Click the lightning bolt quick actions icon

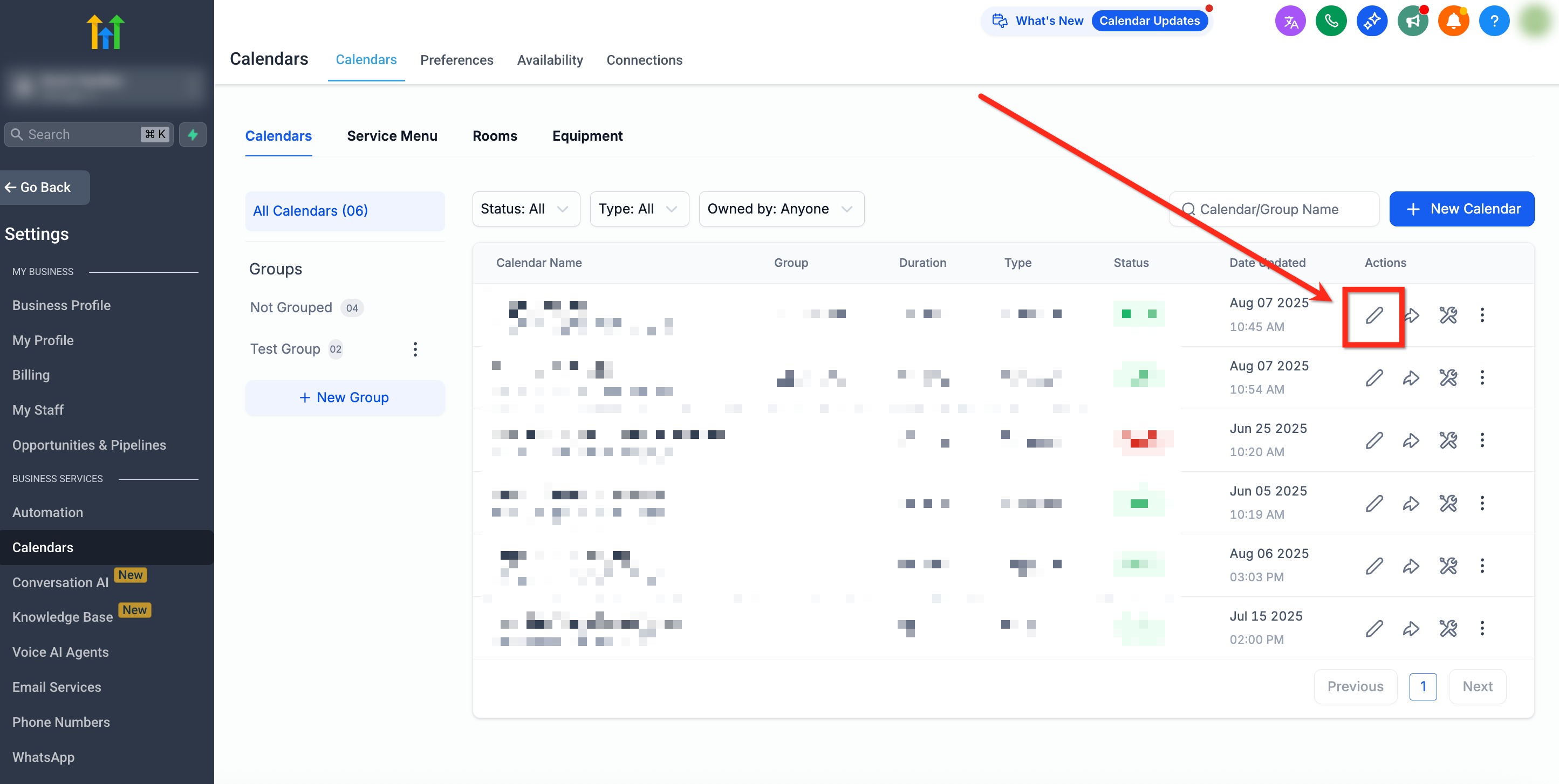pyautogui.click(x=193, y=134)
